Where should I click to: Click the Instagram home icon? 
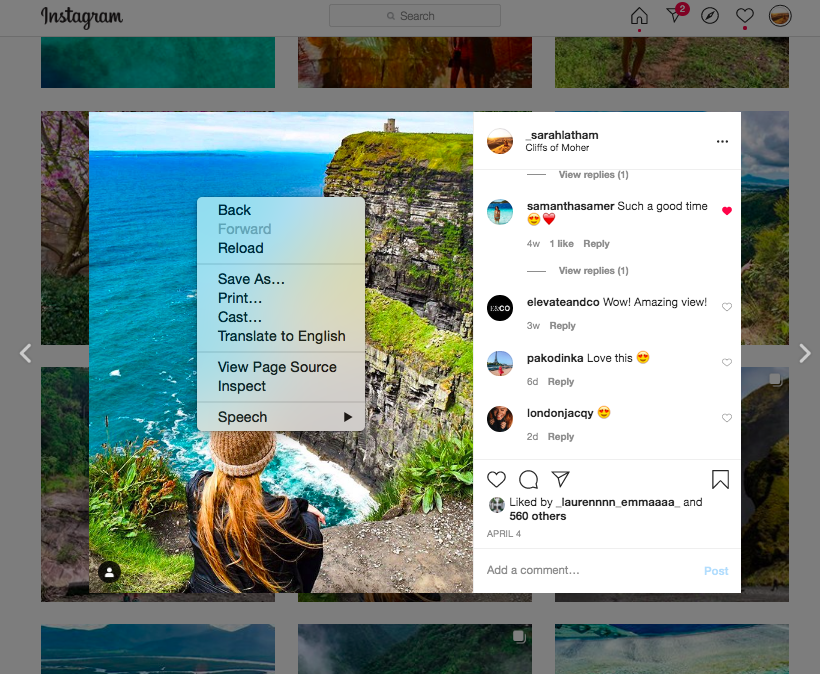(639, 16)
